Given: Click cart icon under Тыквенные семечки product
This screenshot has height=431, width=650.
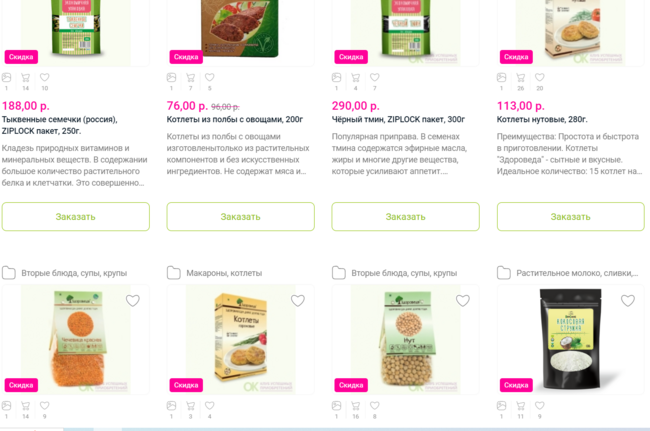Looking at the screenshot, I should 25,77.
